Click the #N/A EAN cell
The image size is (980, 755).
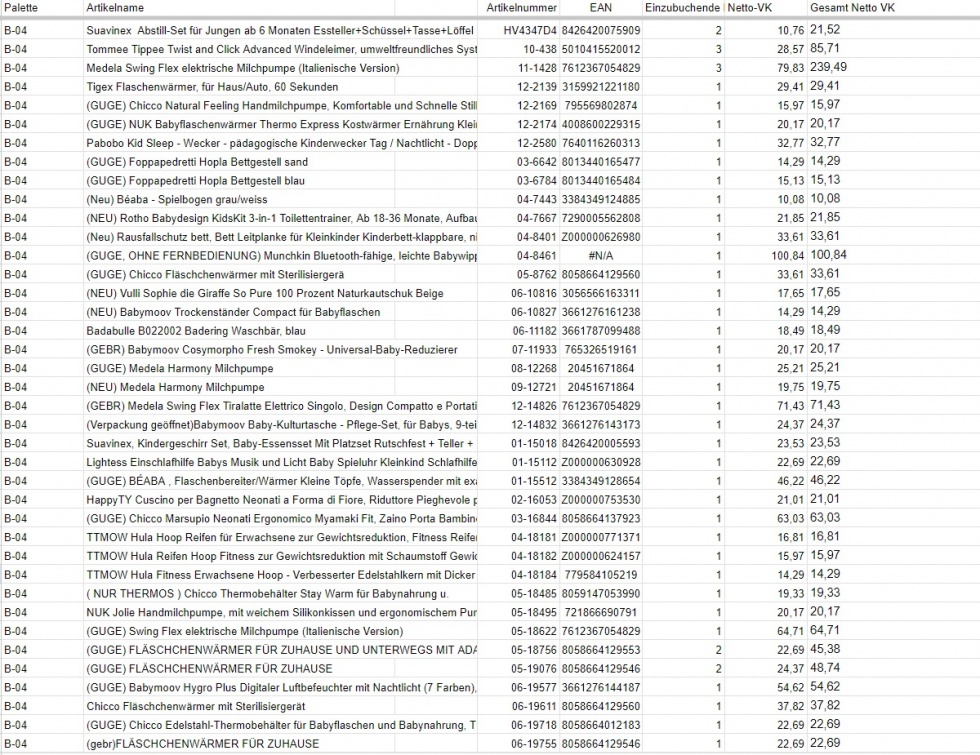tap(601, 256)
